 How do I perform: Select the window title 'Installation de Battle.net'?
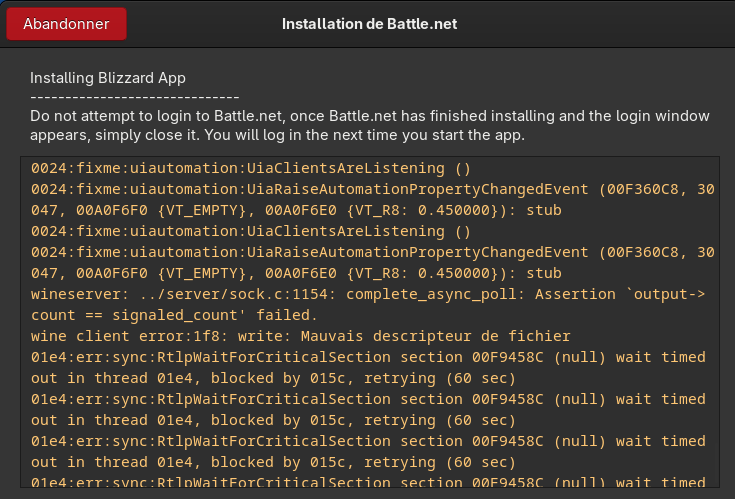(369, 24)
